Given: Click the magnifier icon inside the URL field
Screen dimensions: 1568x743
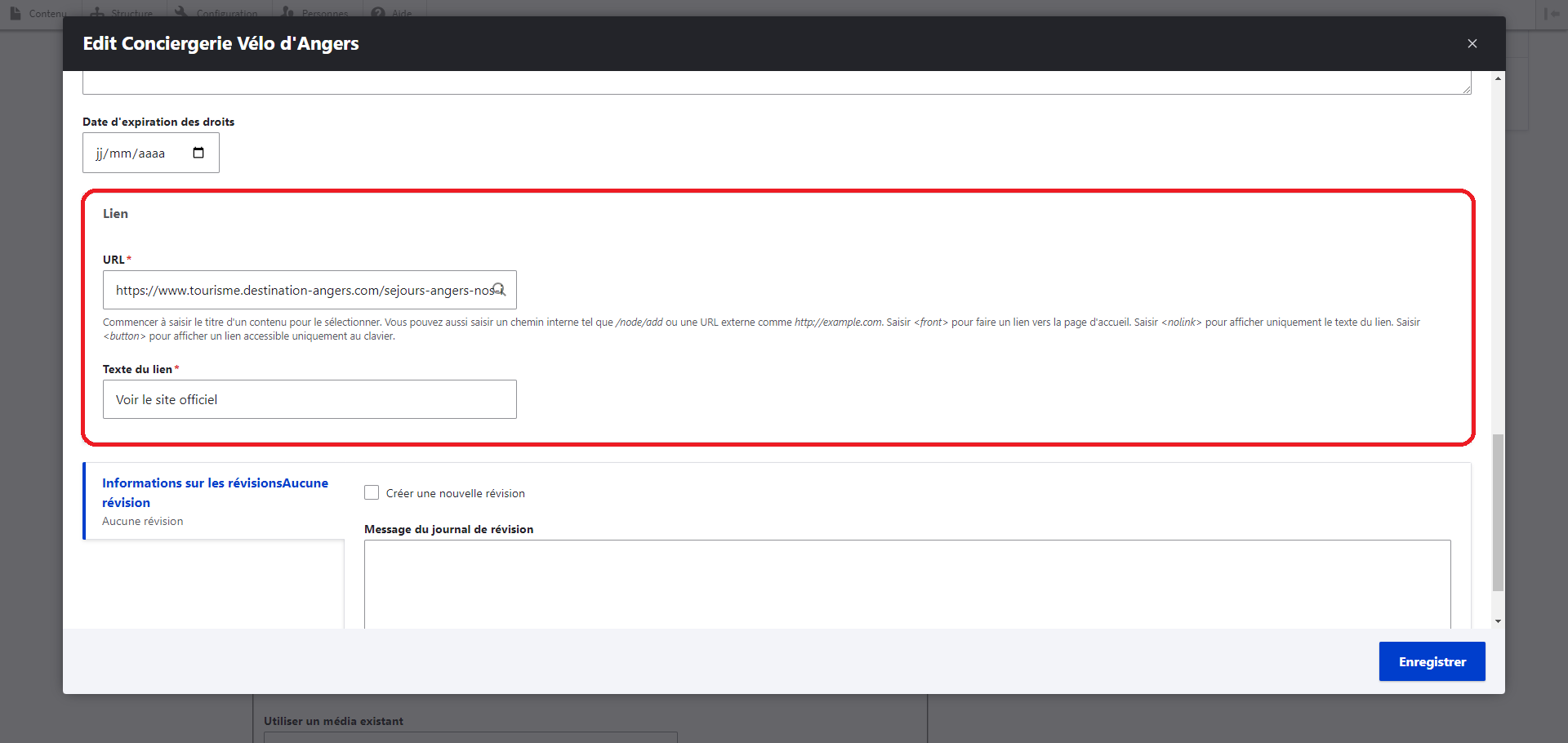Looking at the screenshot, I should [x=499, y=290].
